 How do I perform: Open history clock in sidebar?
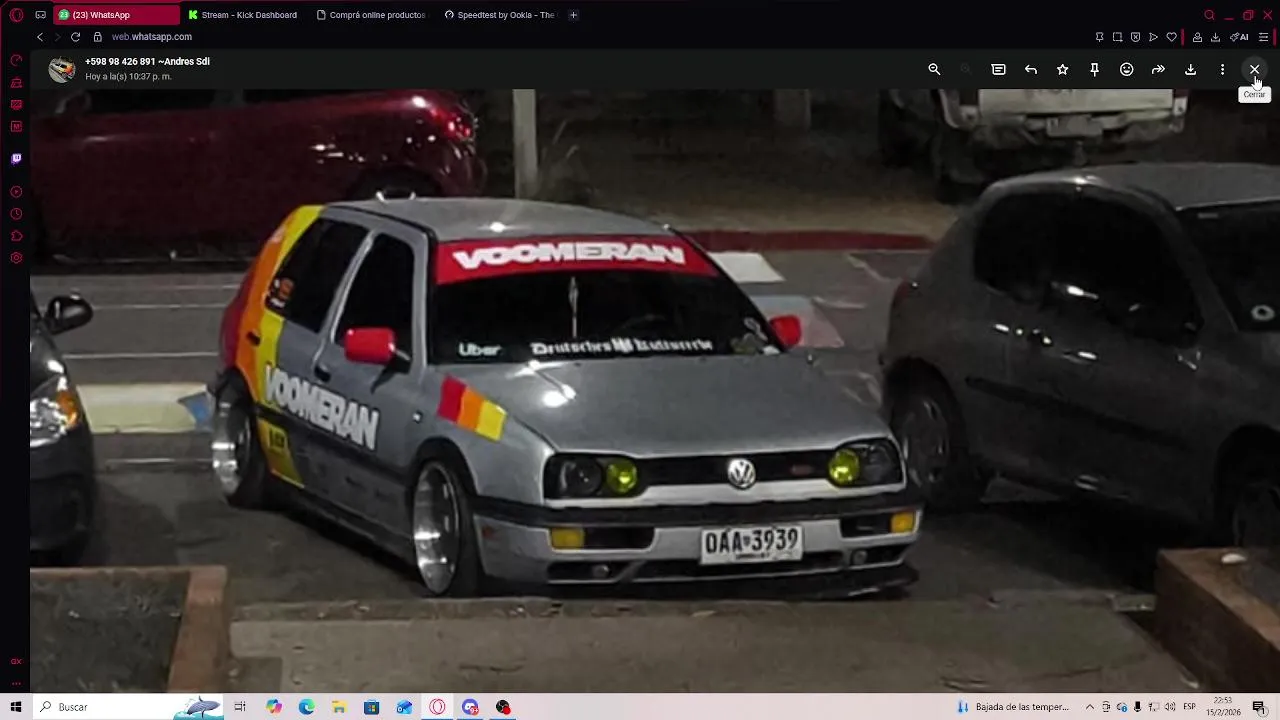(16, 214)
